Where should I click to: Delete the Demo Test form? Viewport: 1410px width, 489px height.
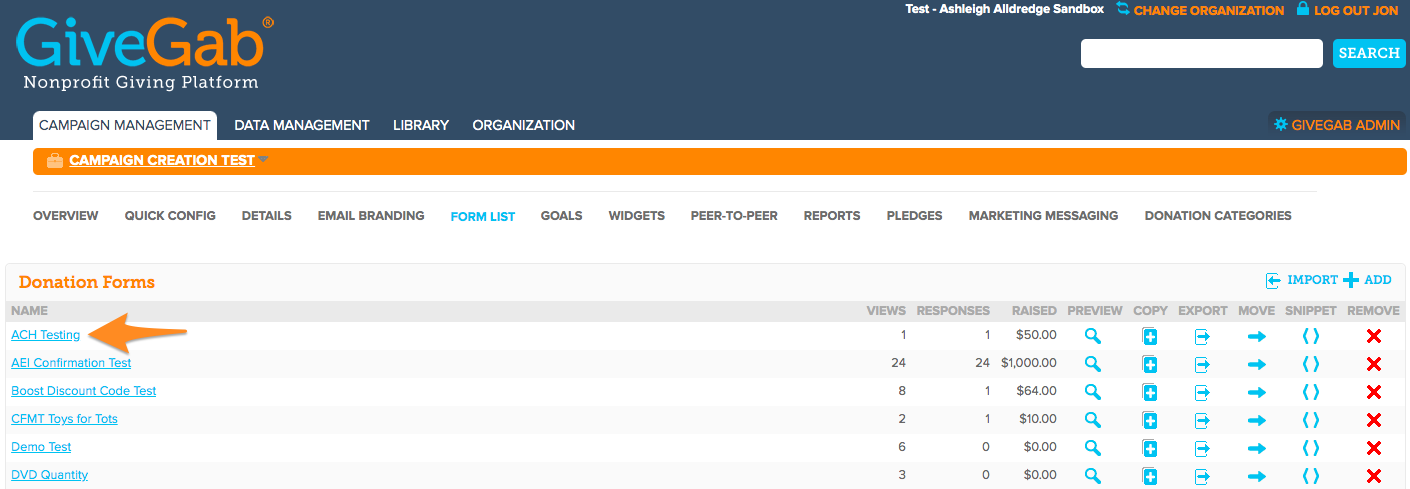coord(1373,449)
